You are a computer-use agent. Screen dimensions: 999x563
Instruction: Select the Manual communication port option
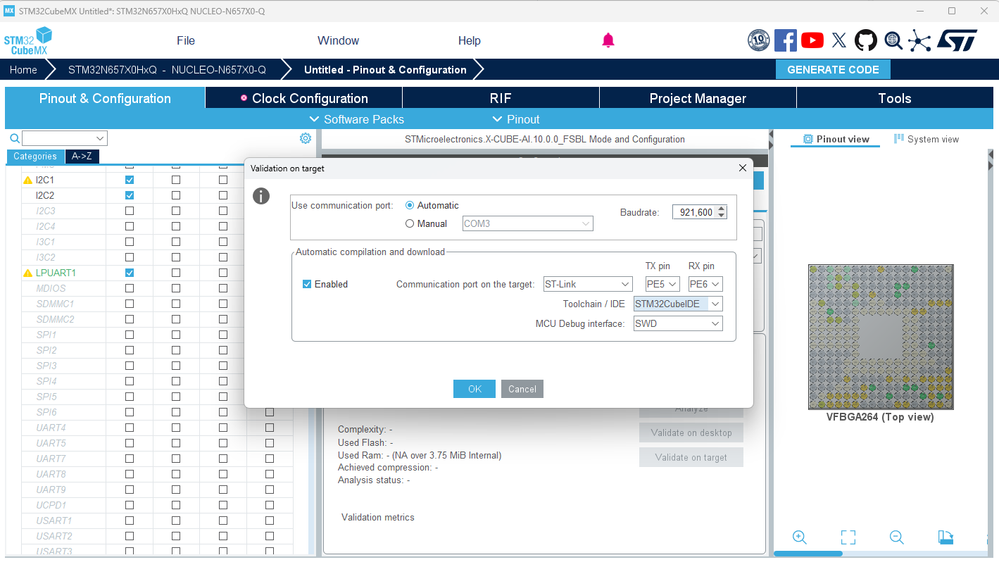coord(410,224)
